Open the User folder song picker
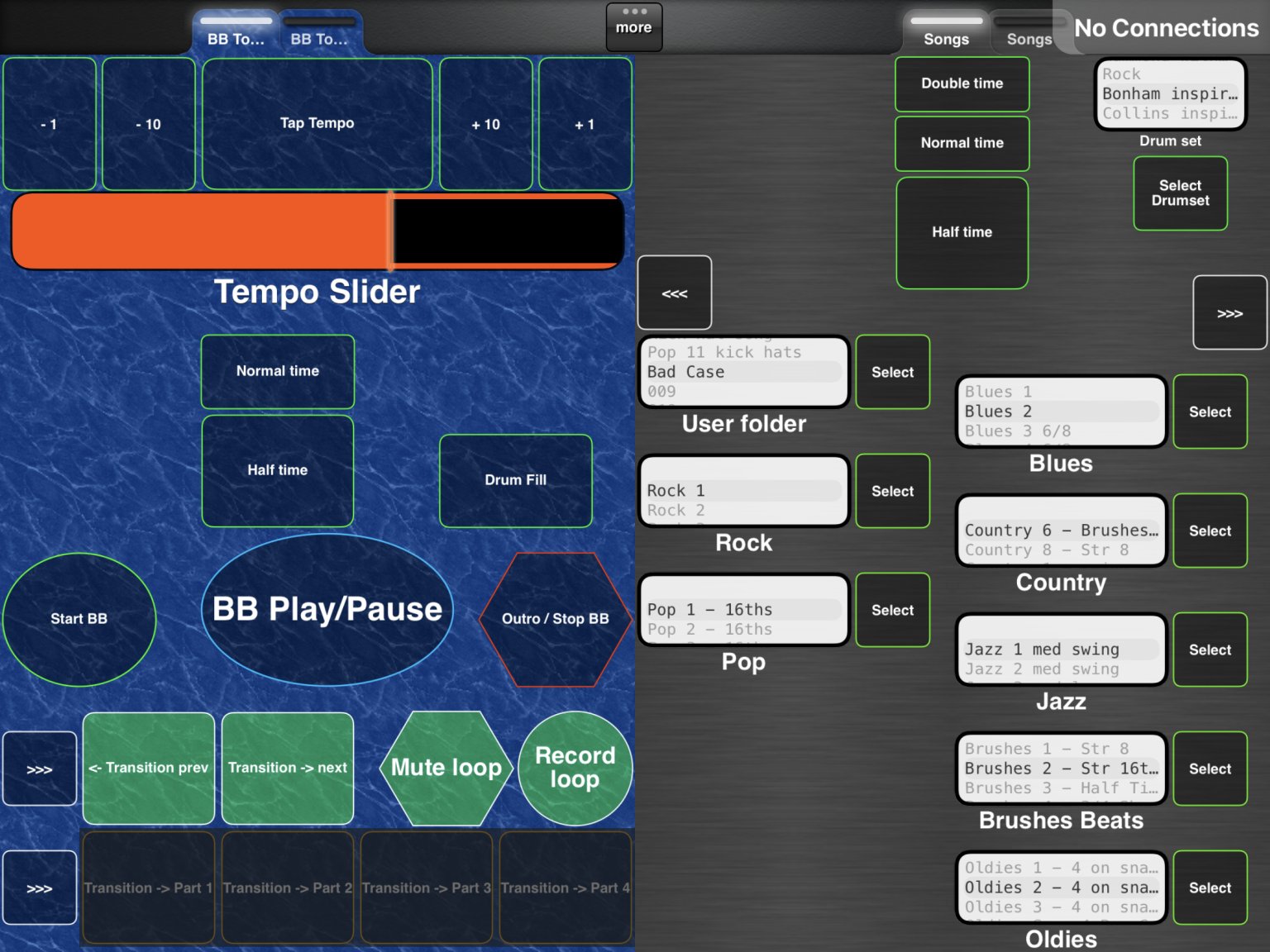The image size is (1270, 952). [x=744, y=372]
